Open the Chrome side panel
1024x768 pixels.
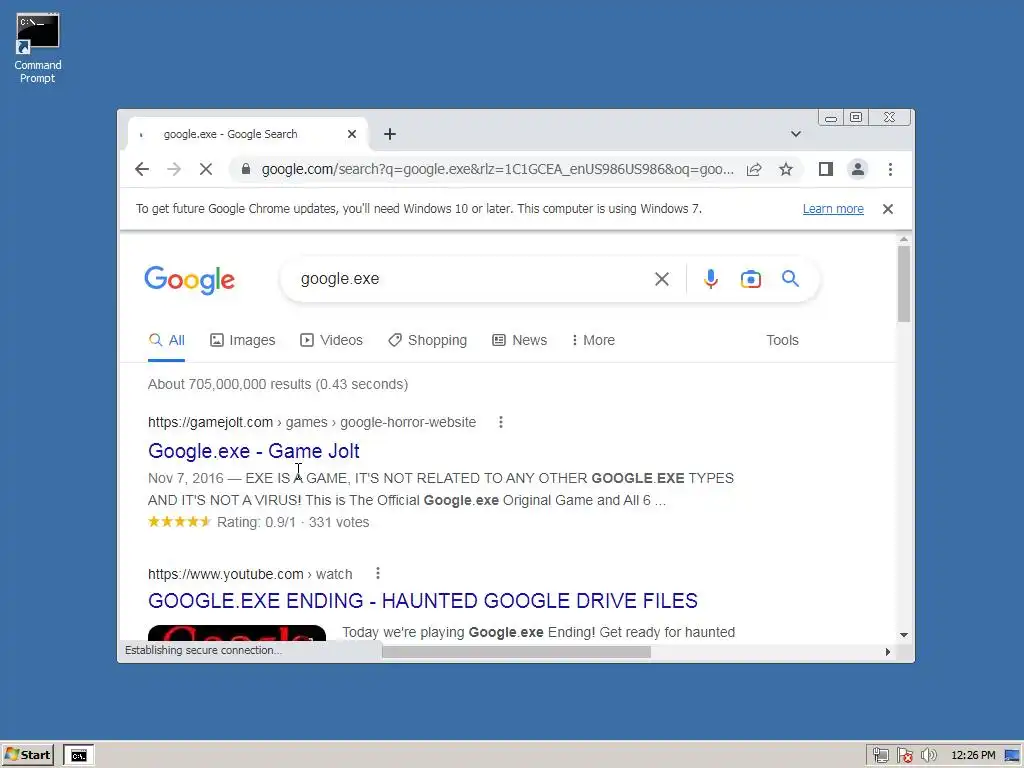(x=825, y=169)
